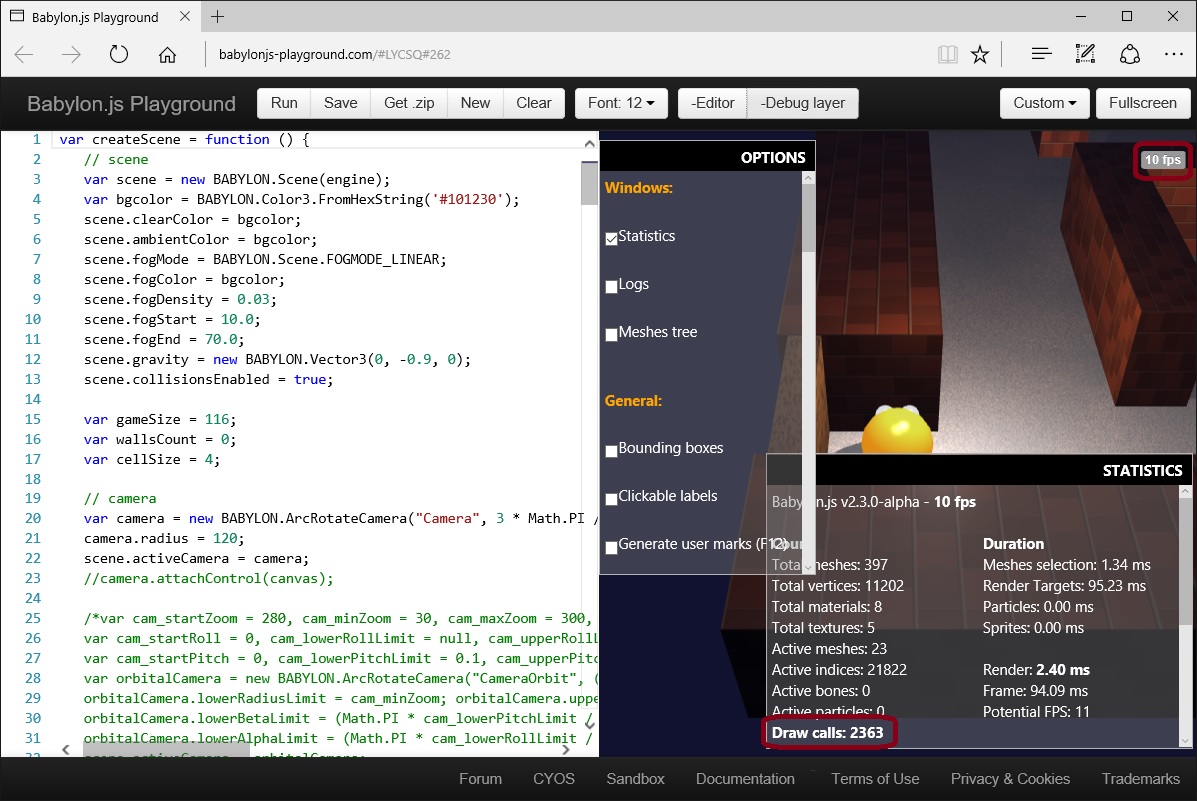Screen dimensions: 1197x801
Task: Click the yellow ball in the scene
Action: pos(897,430)
